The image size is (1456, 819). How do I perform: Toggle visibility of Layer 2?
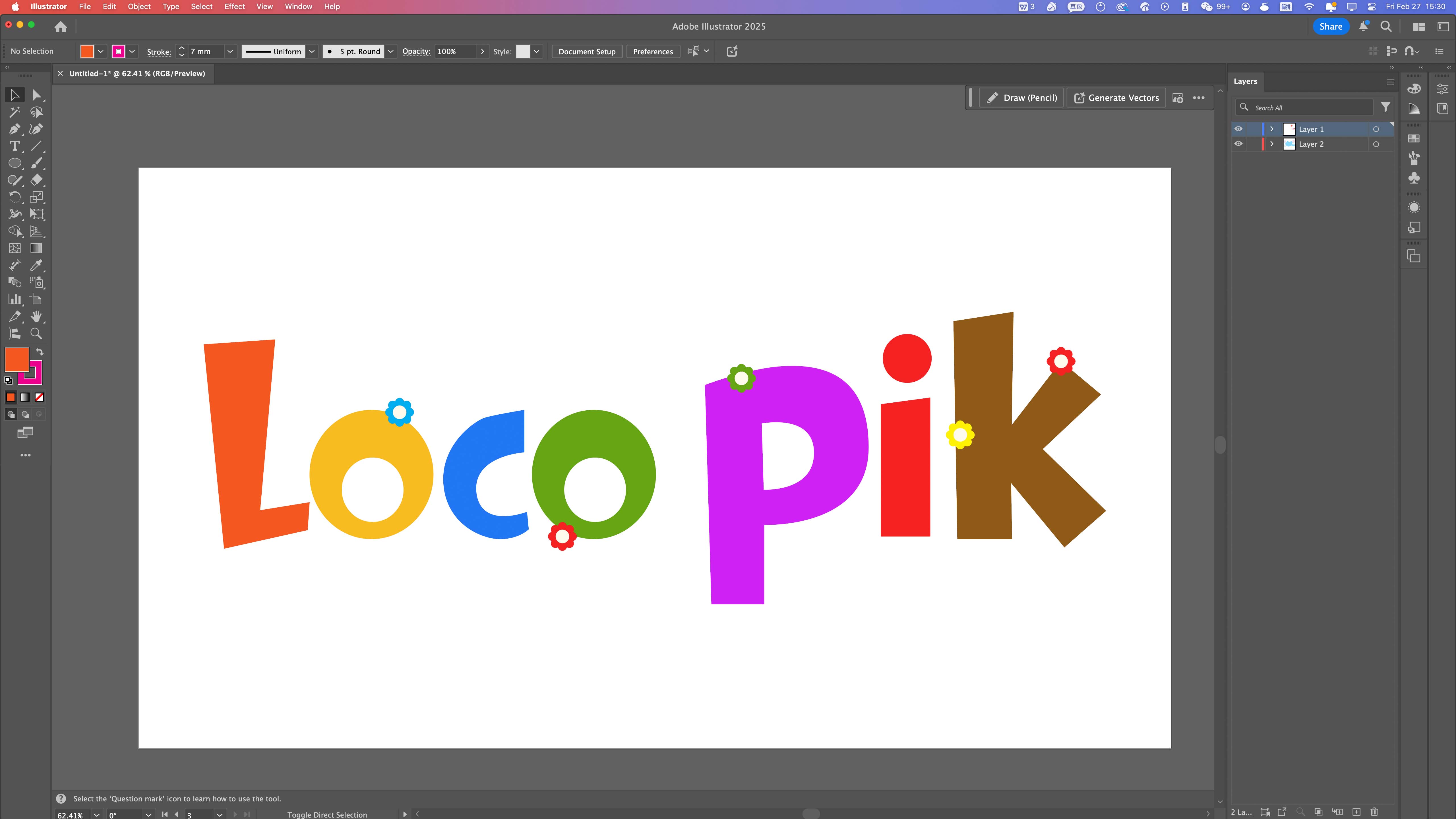click(1238, 144)
